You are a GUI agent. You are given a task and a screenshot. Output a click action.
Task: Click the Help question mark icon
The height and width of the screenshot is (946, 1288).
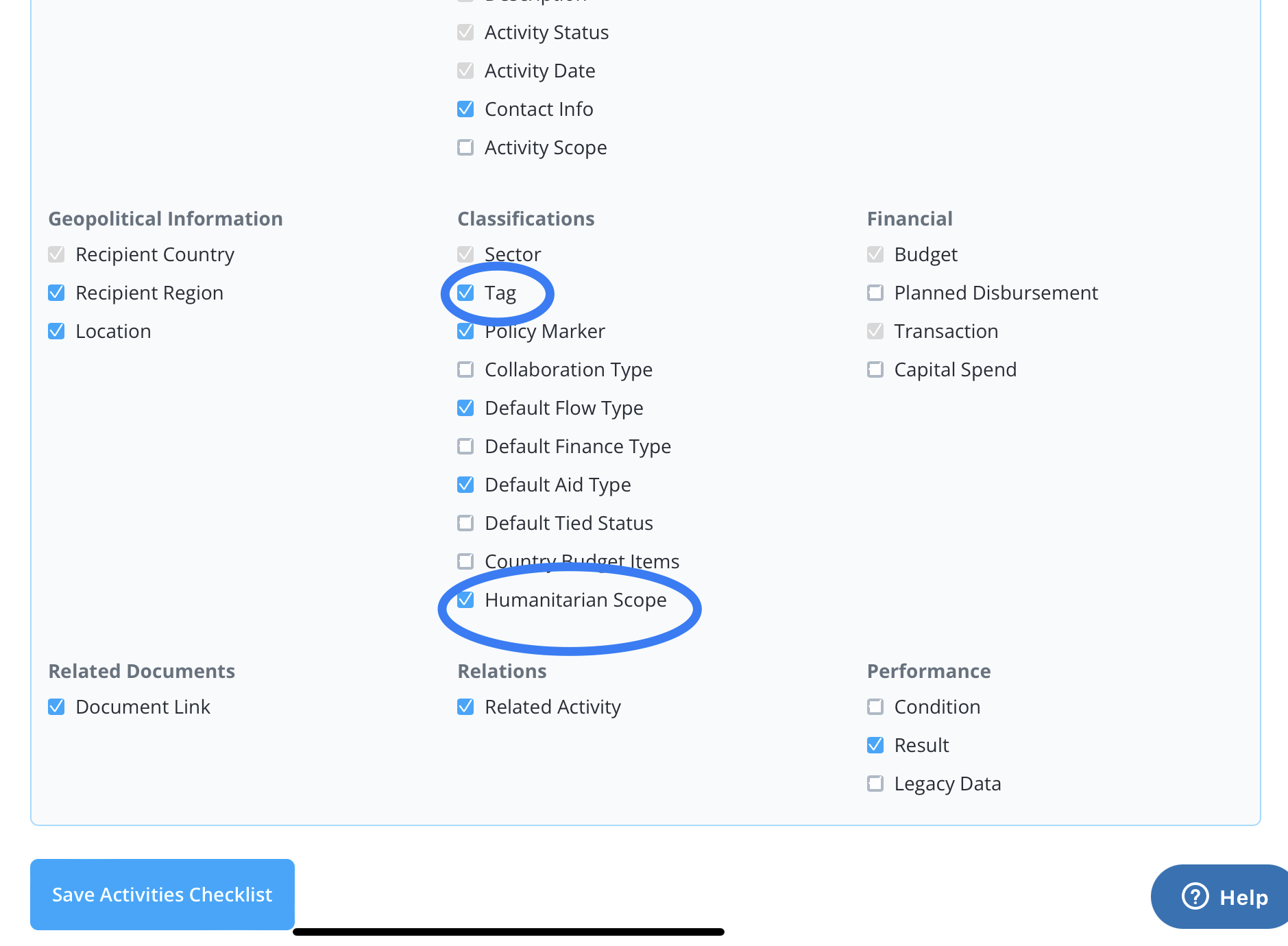[x=1195, y=896]
